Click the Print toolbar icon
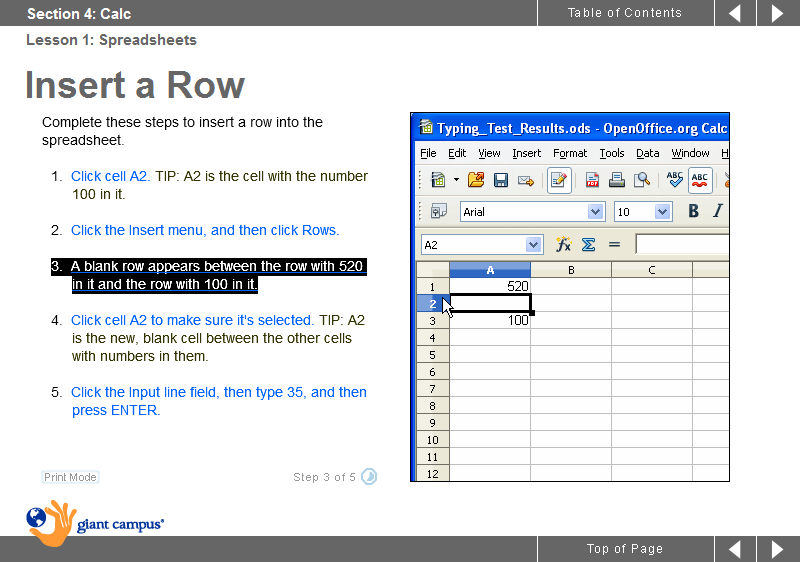 tap(616, 180)
